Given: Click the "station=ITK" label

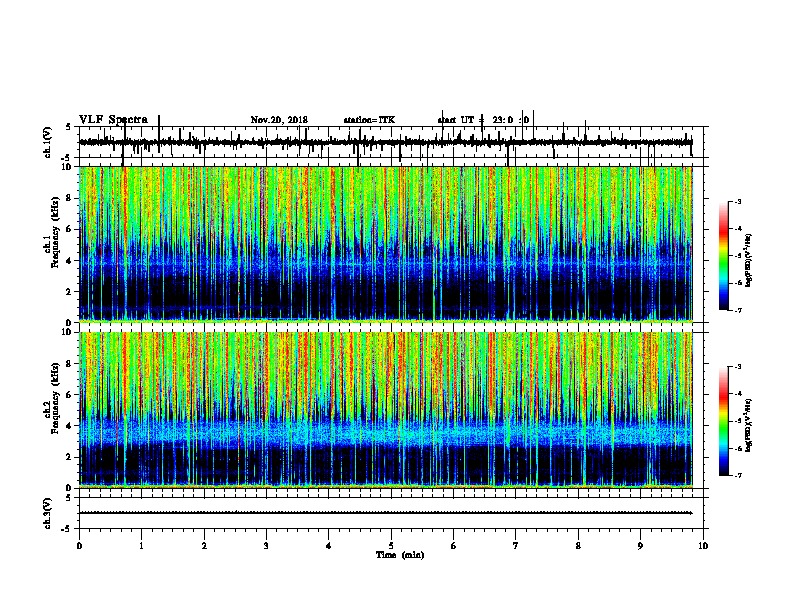Looking at the screenshot, I should (x=369, y=120).
